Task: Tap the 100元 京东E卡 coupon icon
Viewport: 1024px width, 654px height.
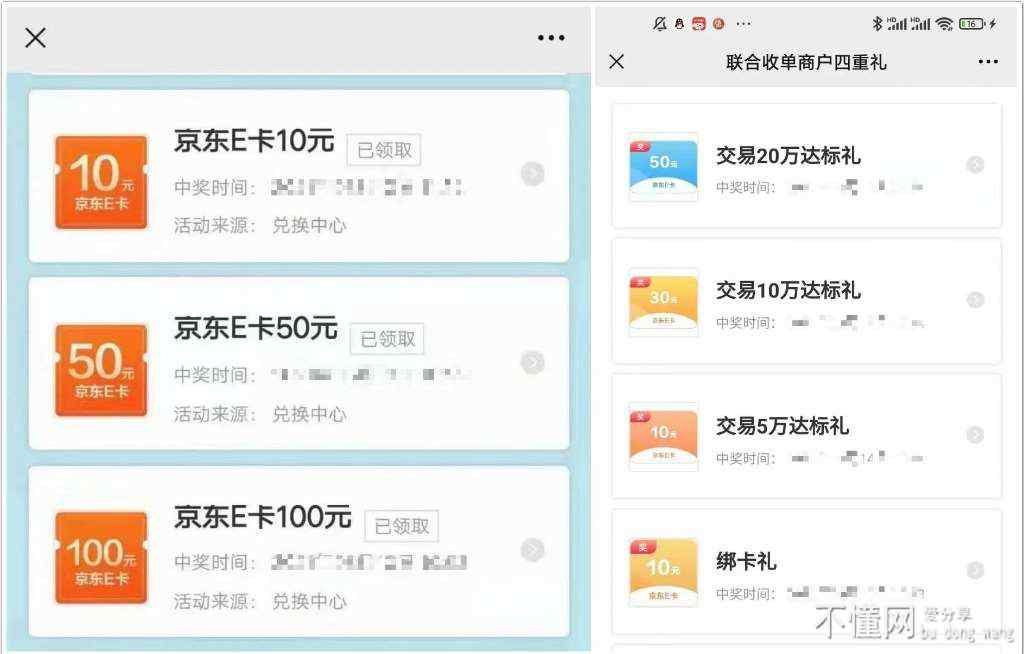Action: [x=101, y=558]
